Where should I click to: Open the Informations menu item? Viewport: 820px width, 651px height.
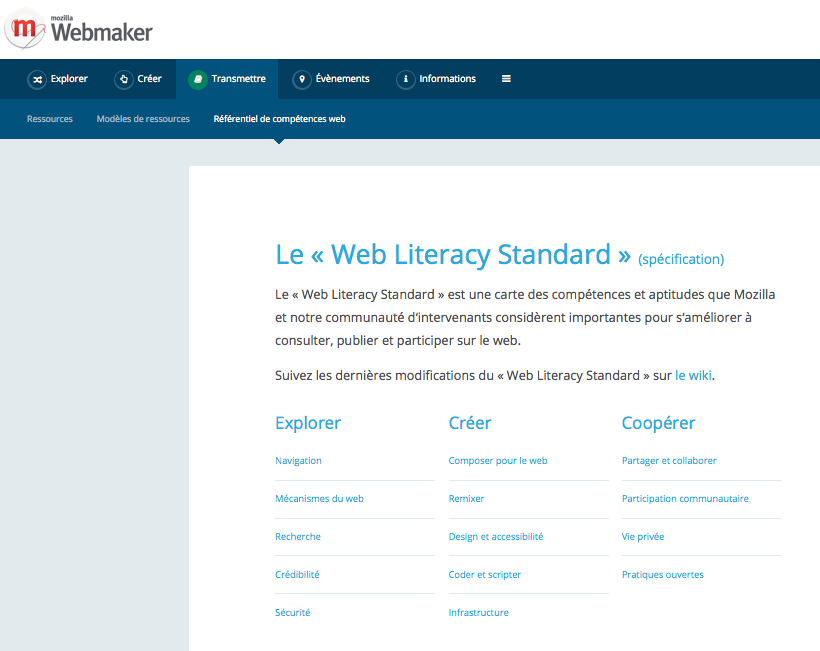point(436,79)
